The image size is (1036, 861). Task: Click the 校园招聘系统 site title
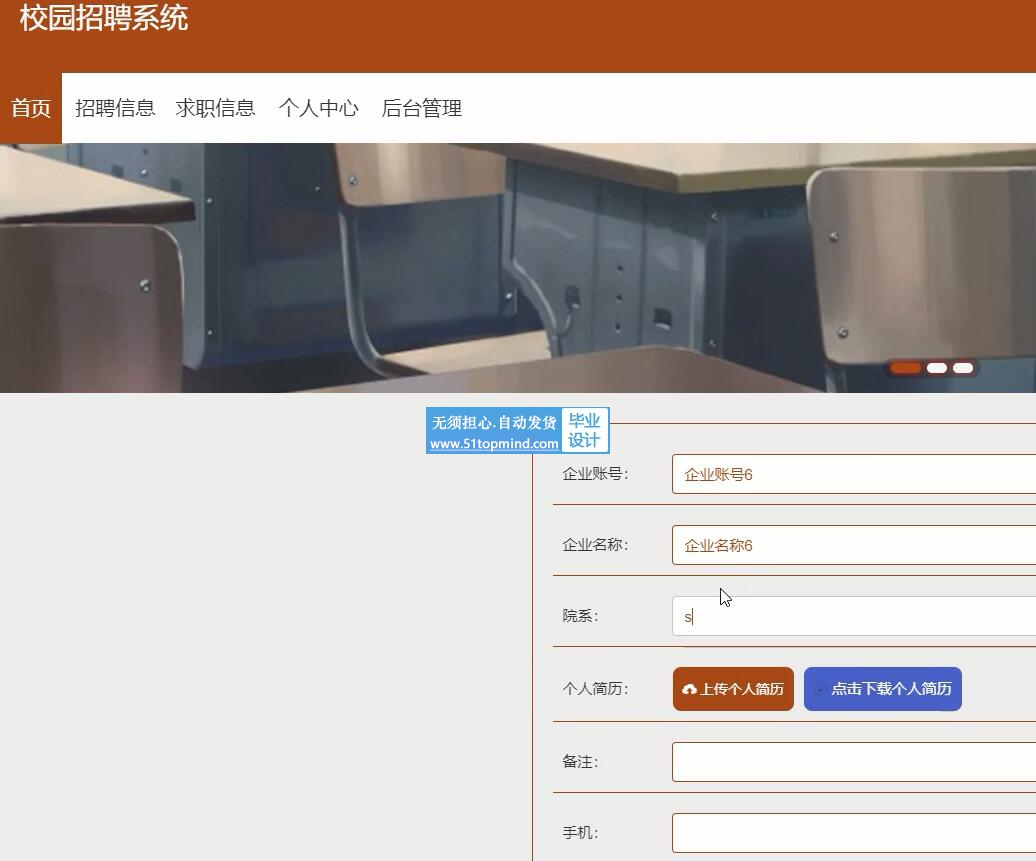point(104,17)
